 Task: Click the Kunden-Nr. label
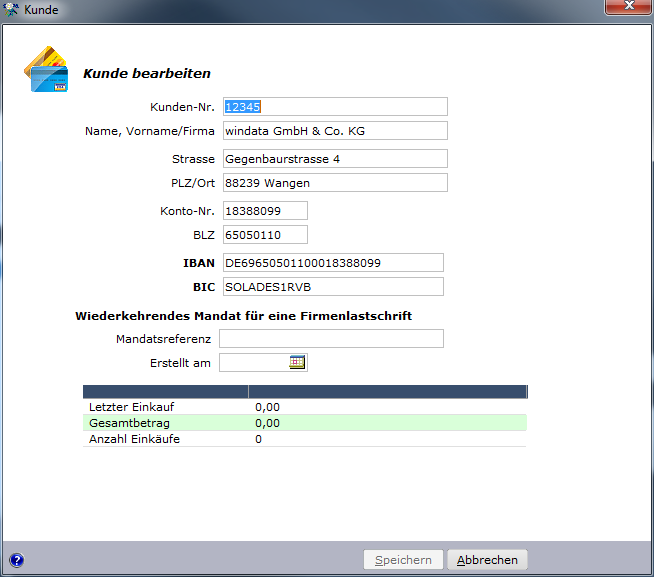[x=182, y=107]
